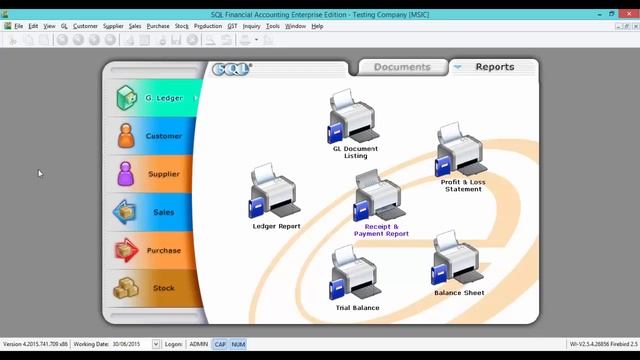Image resolution: width=640 pixels, height=360 pixels.
Task: Open the Purchase menu in menu bar
Action: [x=158, y=26]
